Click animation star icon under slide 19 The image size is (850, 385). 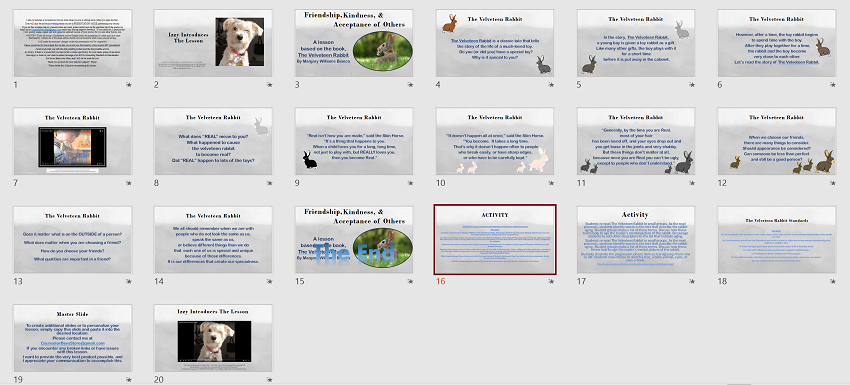pos(129,379)
